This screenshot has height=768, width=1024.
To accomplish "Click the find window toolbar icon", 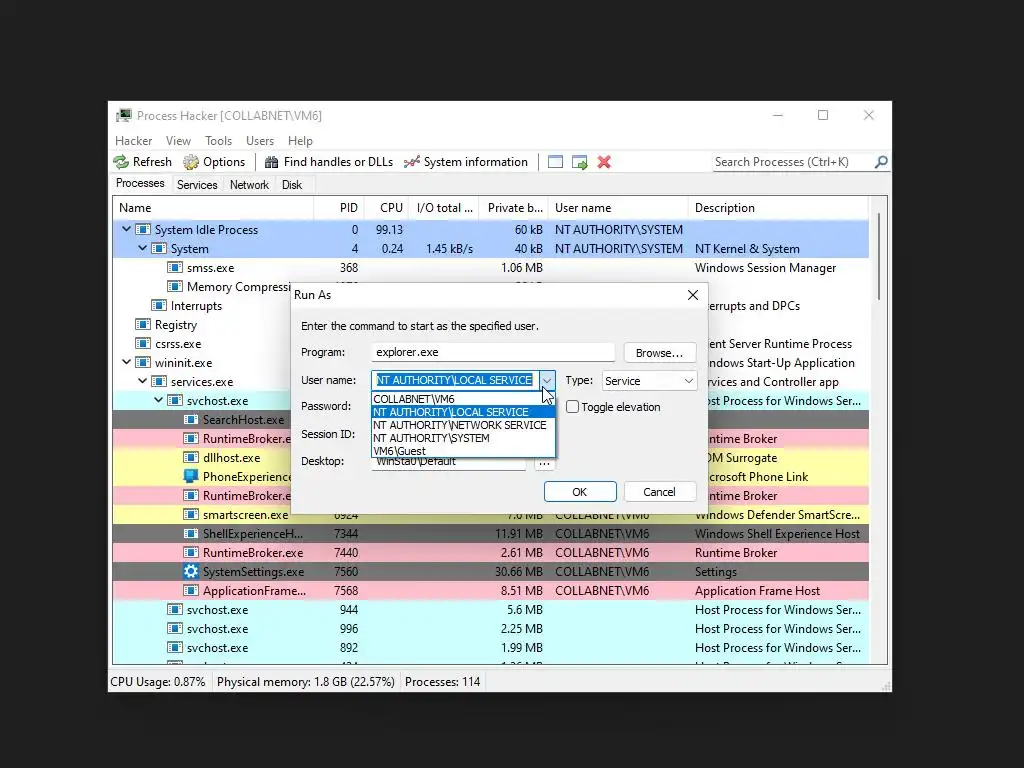I will coord(555,162).
